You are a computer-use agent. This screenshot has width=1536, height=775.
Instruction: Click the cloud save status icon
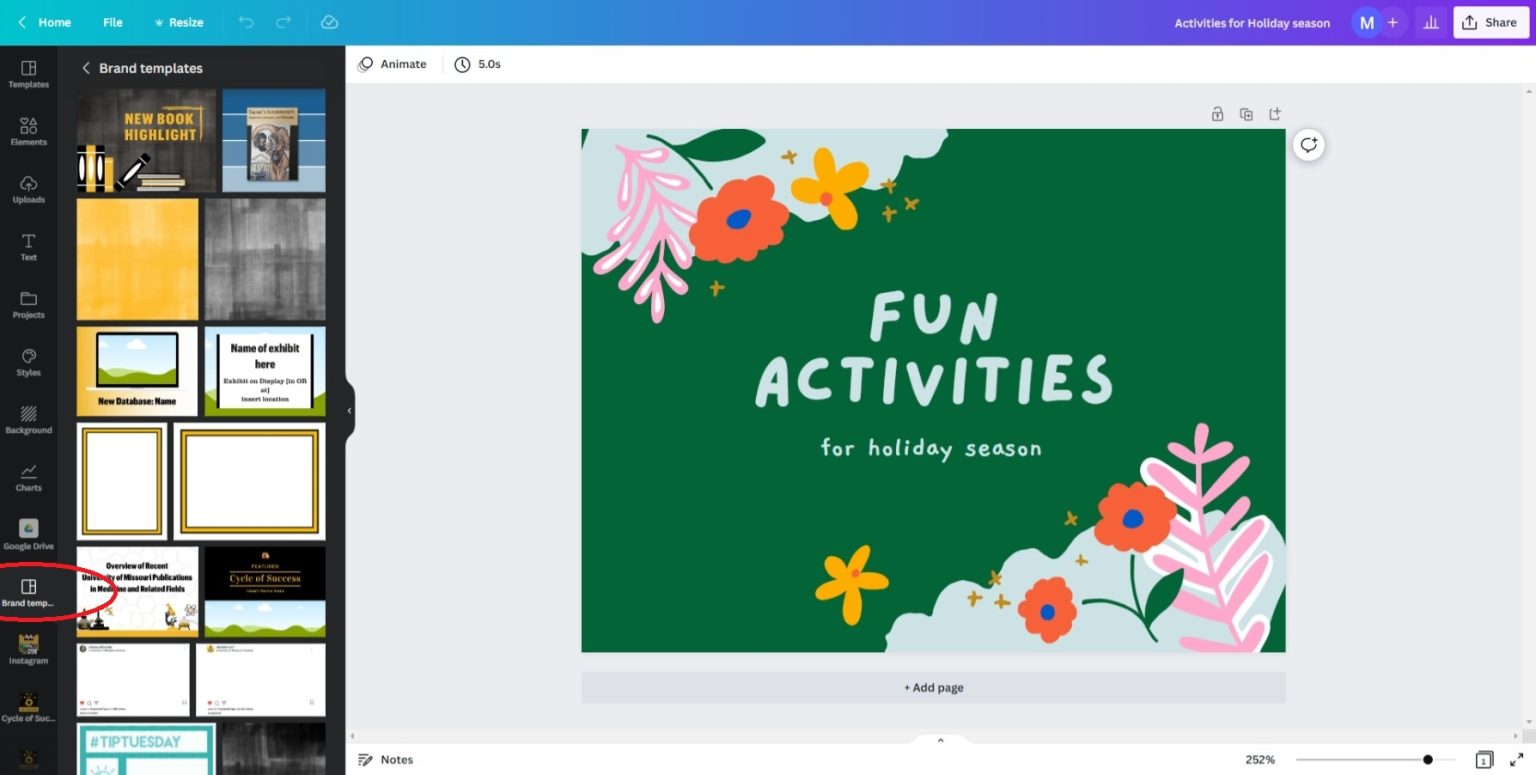click(329, 22)
